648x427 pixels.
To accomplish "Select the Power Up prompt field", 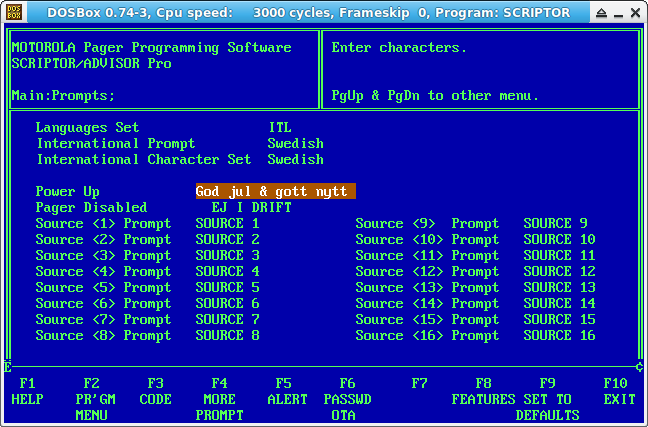I will (276, 191).
